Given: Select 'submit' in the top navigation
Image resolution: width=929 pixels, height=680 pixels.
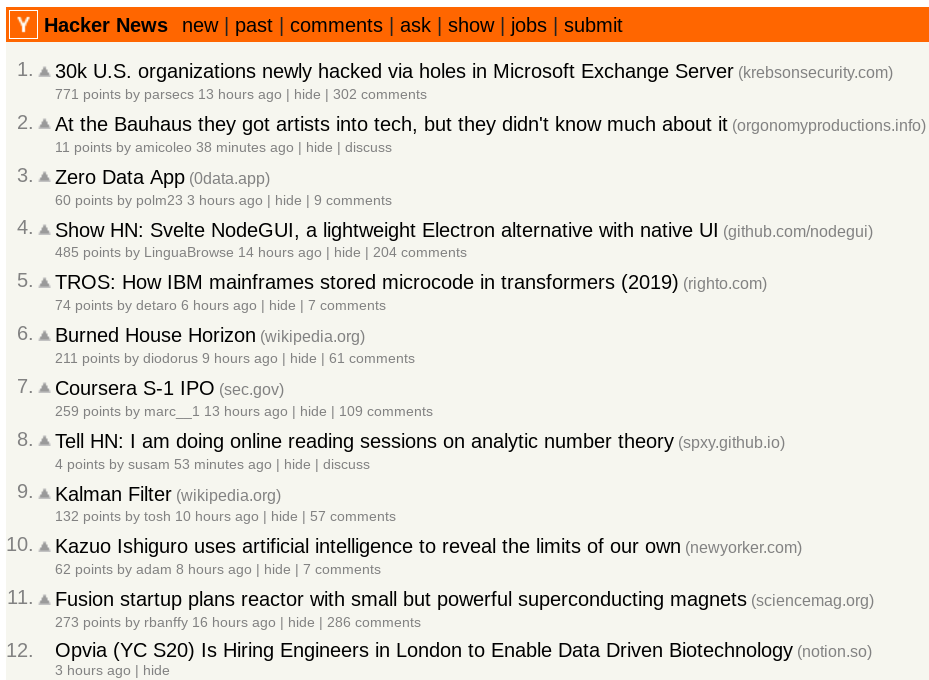Looking at the screenshot, I should [593, 25].
